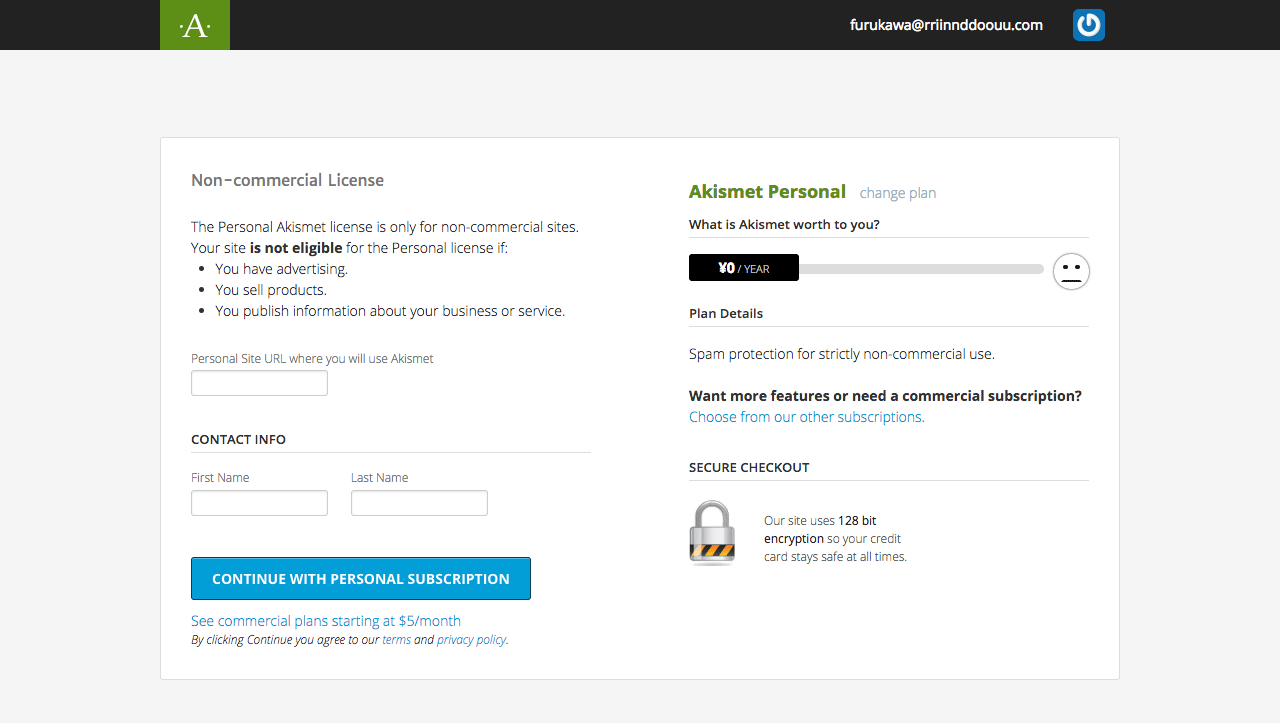Open the privacy policy link
The height and width of the screenshot is (723, 1280).
471,640
